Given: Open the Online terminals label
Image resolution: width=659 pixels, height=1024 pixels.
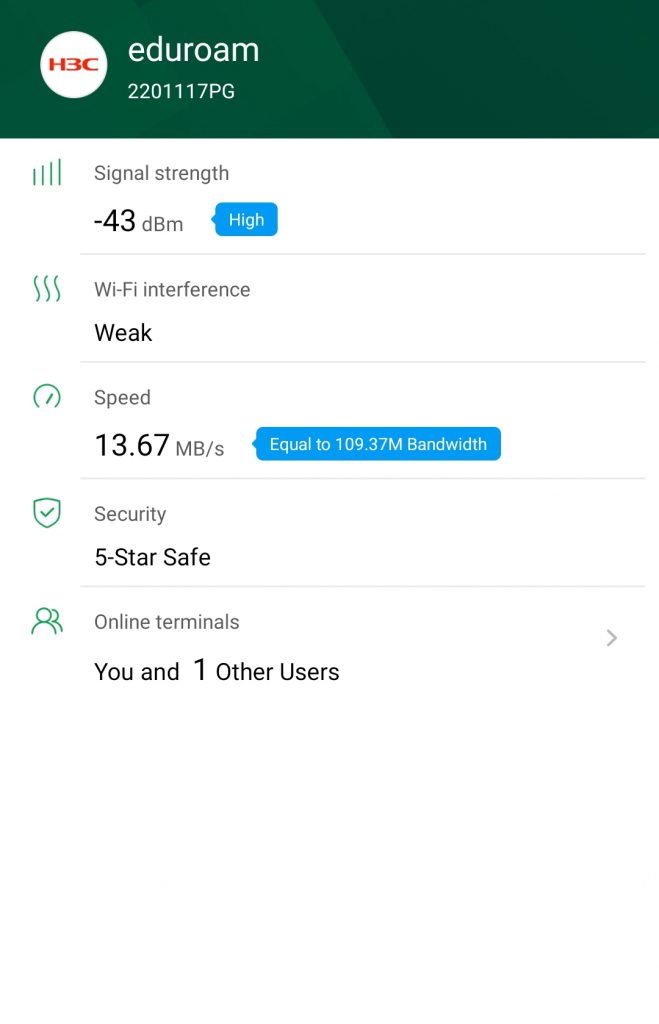Looking at the screenshot, I should click(x=166, y=622).
